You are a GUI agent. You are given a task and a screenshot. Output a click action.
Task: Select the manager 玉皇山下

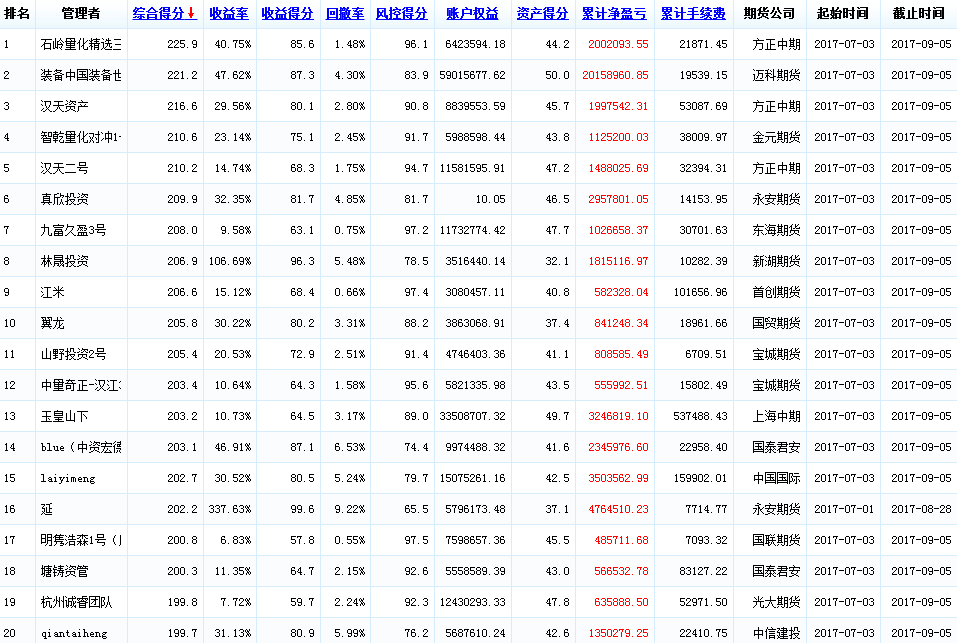tap(65, 416)
